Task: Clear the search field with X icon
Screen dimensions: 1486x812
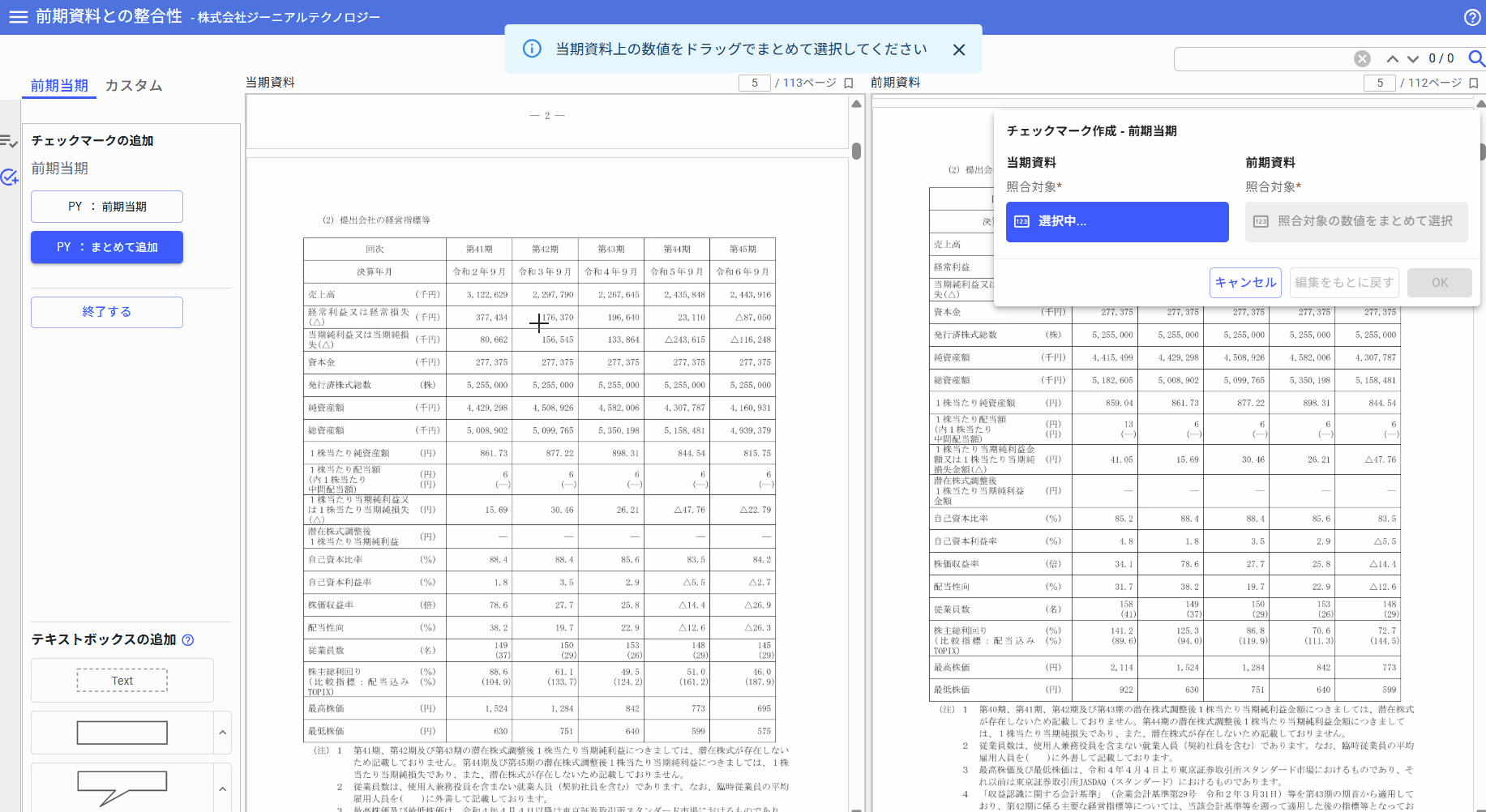Action: [x=1362, y=58]
